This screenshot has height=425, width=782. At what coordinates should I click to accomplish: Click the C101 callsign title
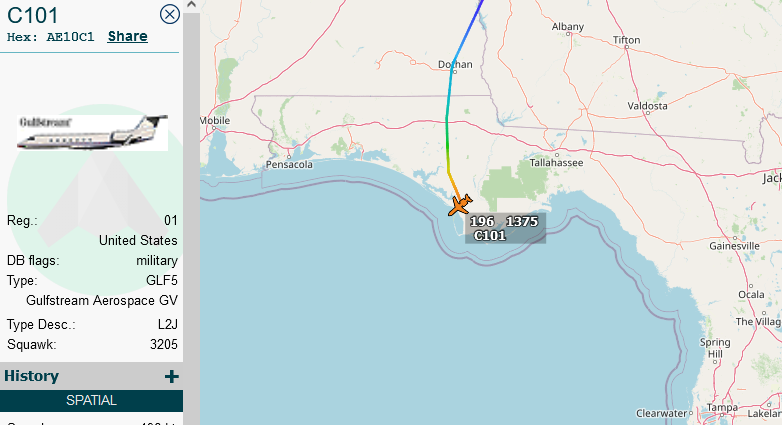point(32,15)
